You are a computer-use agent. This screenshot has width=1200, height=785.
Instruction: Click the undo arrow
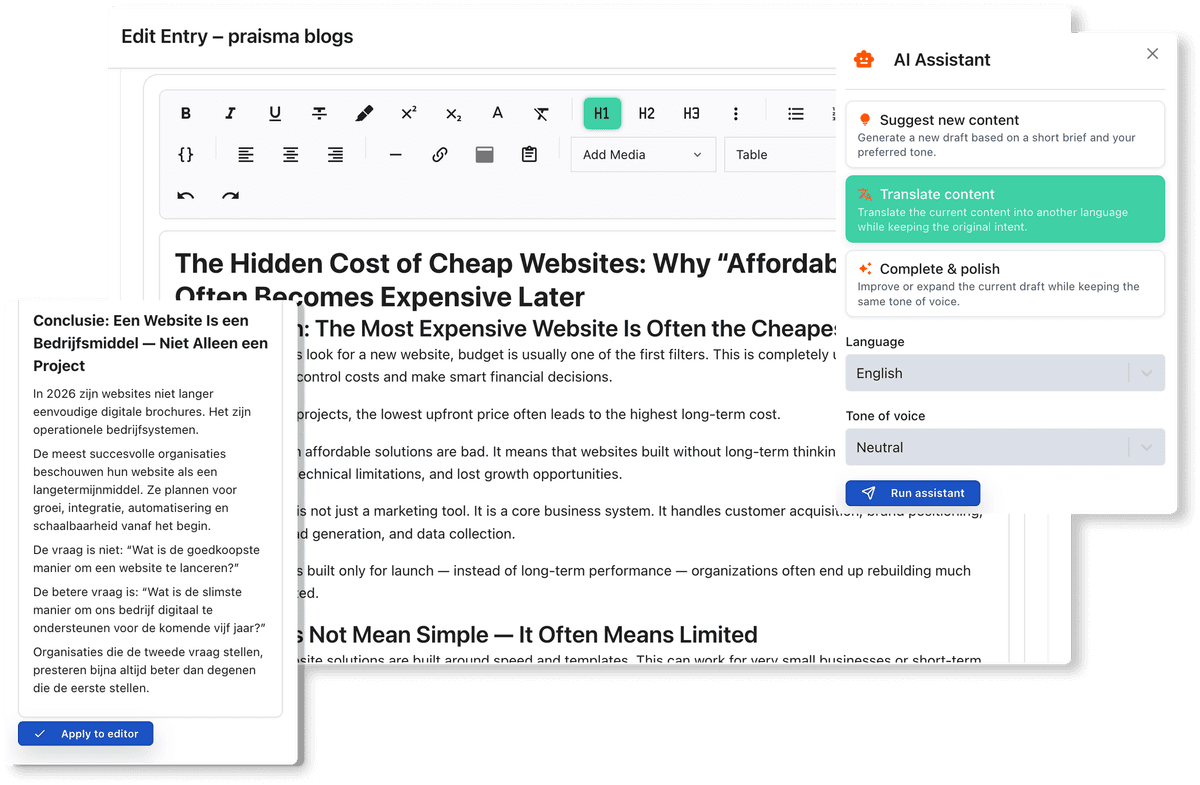point(186,196)
